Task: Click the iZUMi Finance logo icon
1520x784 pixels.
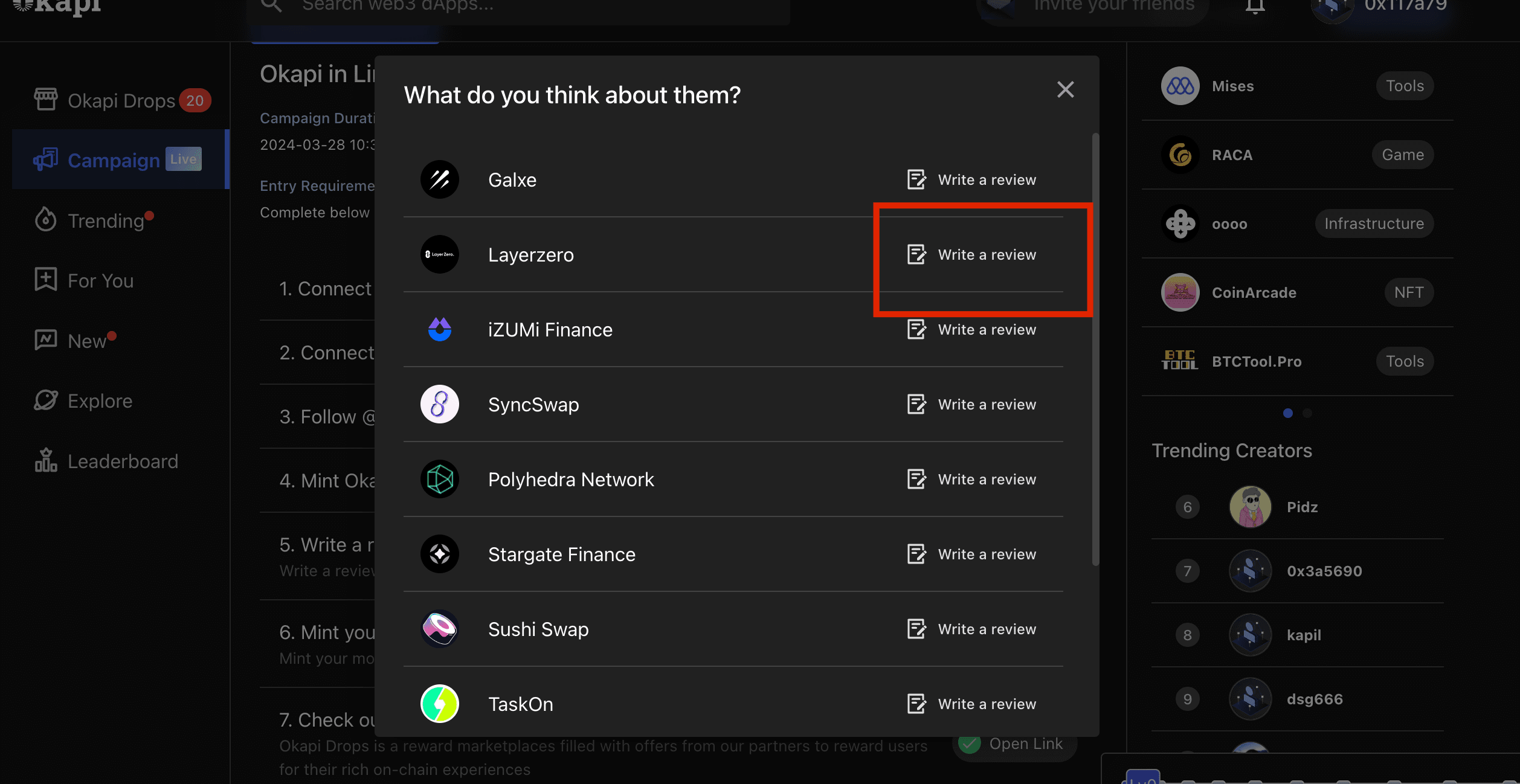Action: pyautogui.click(x=440, y=329)
